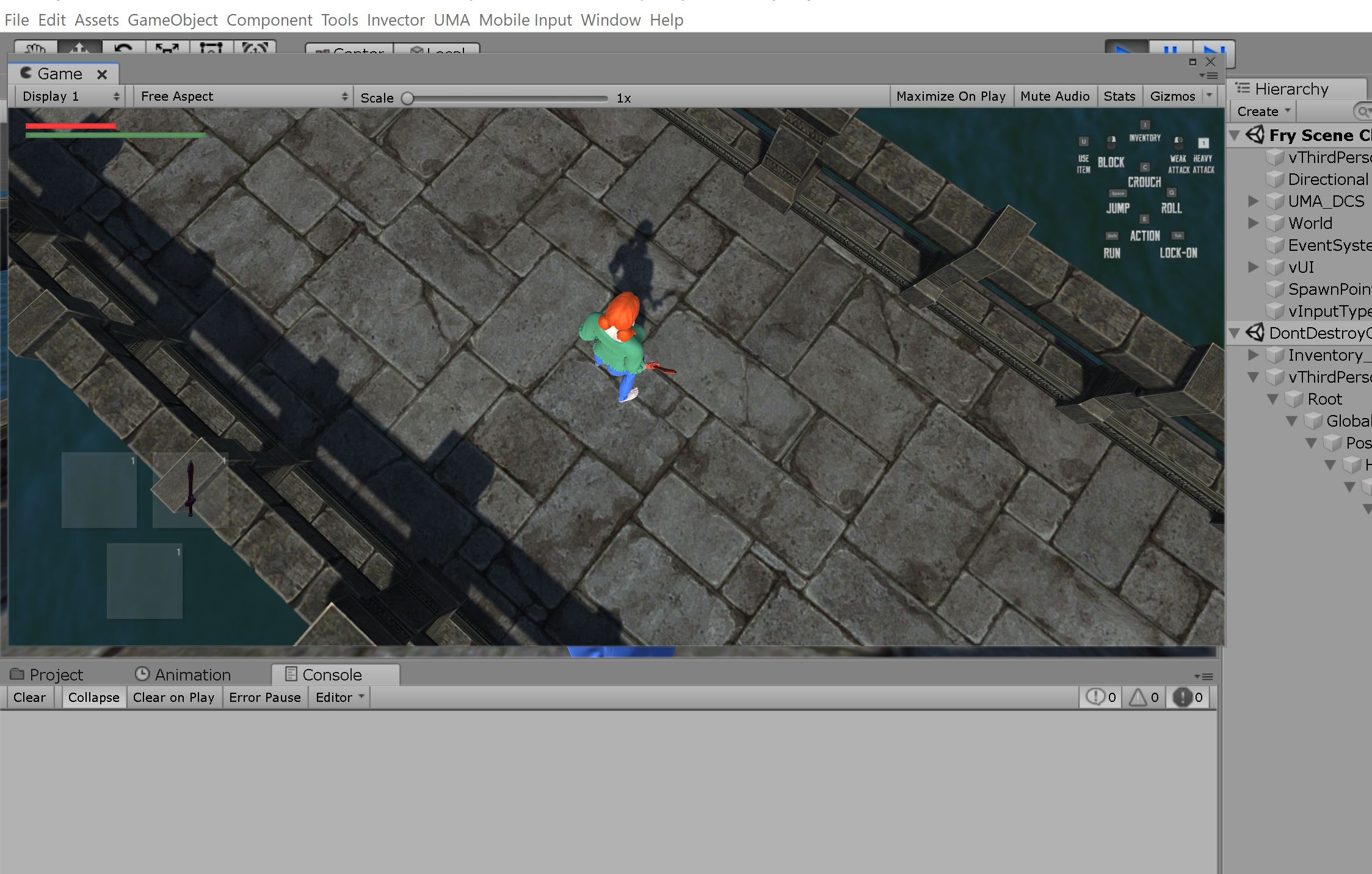Viewport: 1372px width, 874px height.
Task: Open the Mobile Input menu
Action: [x=525, y=20]
